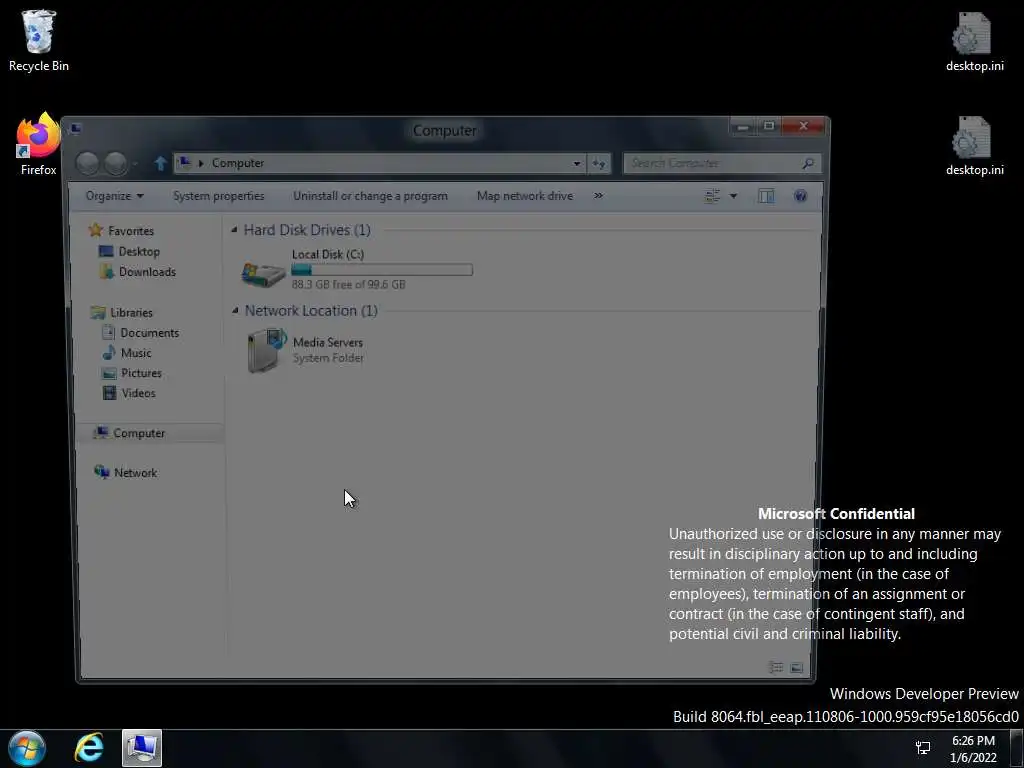Click Uninstall or change a program
The width and height of the screenshot is (1024, 768).
tap(370, 196)
